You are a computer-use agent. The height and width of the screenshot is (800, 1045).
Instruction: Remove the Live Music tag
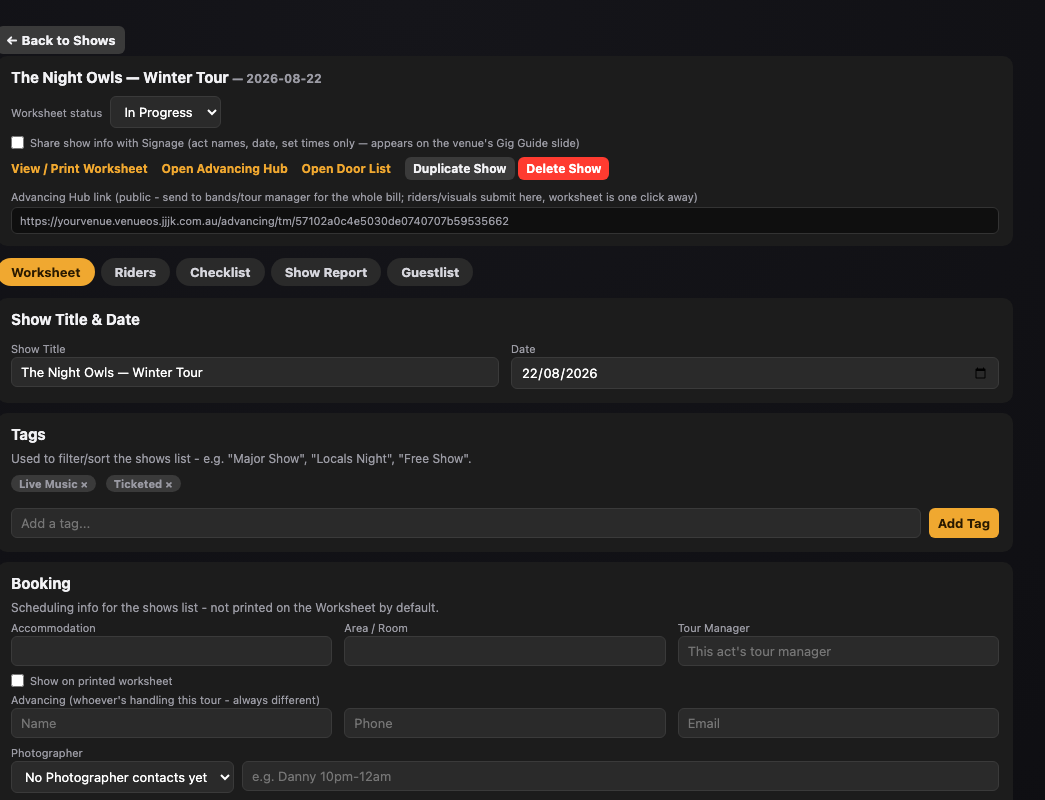click(x=84, y=485)
